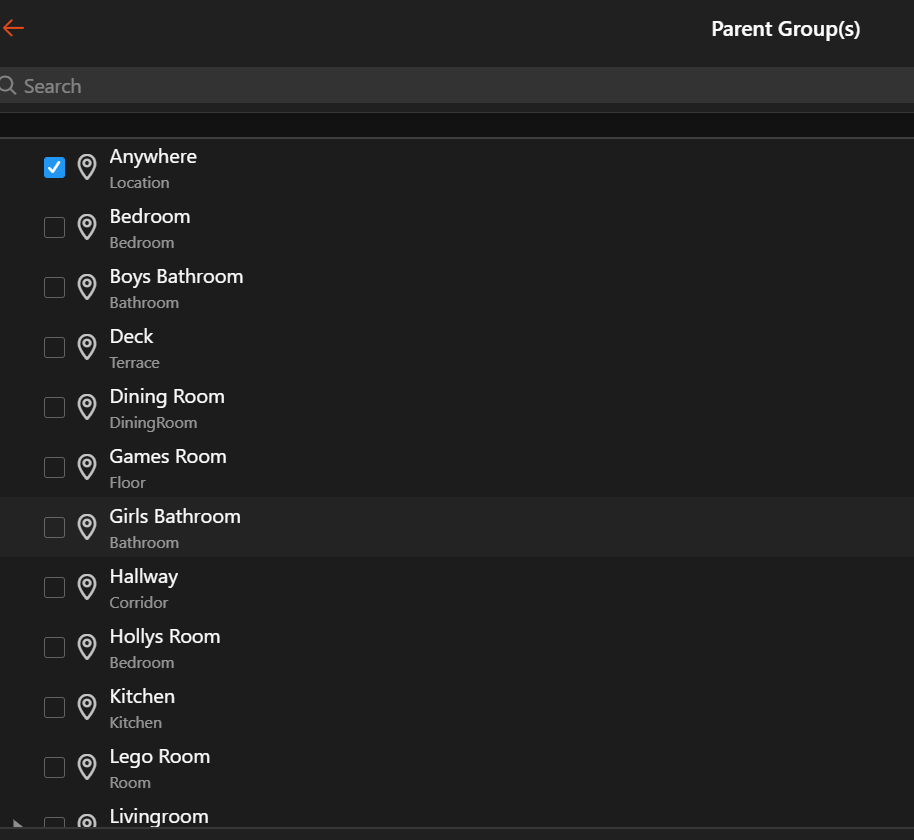Check the Hollys Room checkbox
The width and height of the screenshot is (914, 840).
click(x=55, y=647)
